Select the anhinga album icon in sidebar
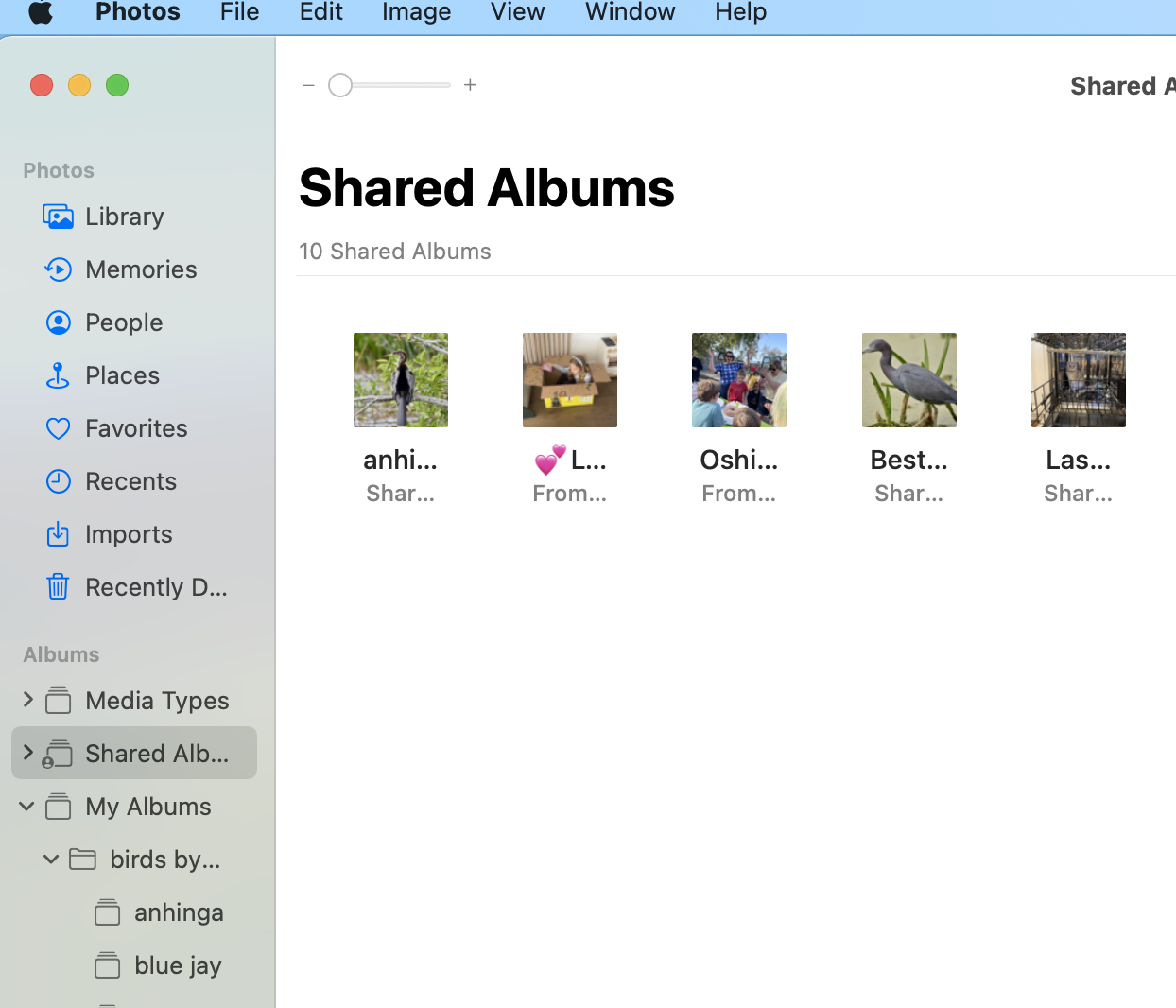The height and width of the screenshot is (1008, 1176). coord(108,912)
